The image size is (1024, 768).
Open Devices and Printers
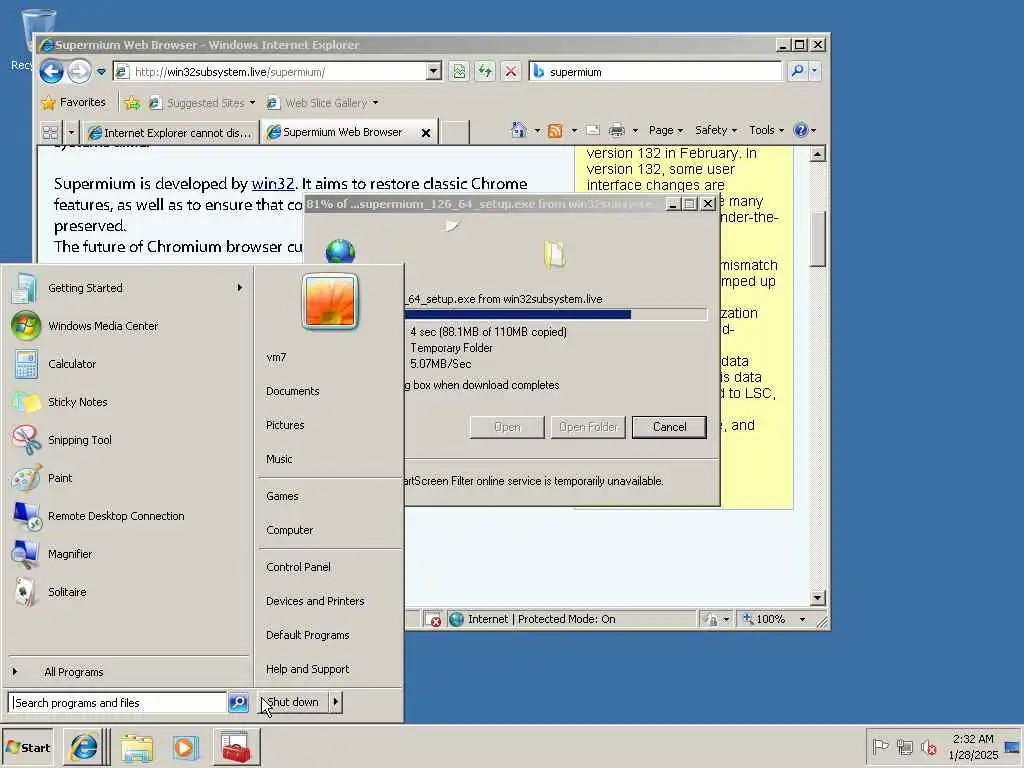(315, 601)
